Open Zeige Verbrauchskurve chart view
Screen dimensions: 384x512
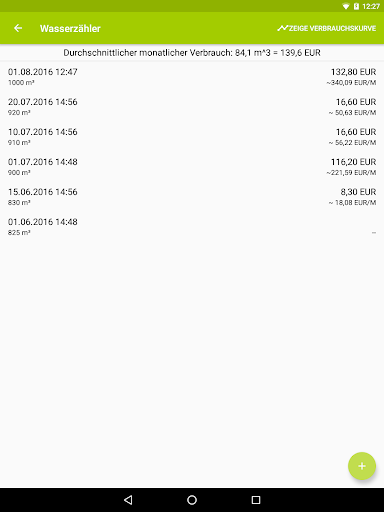pos(327,28)
